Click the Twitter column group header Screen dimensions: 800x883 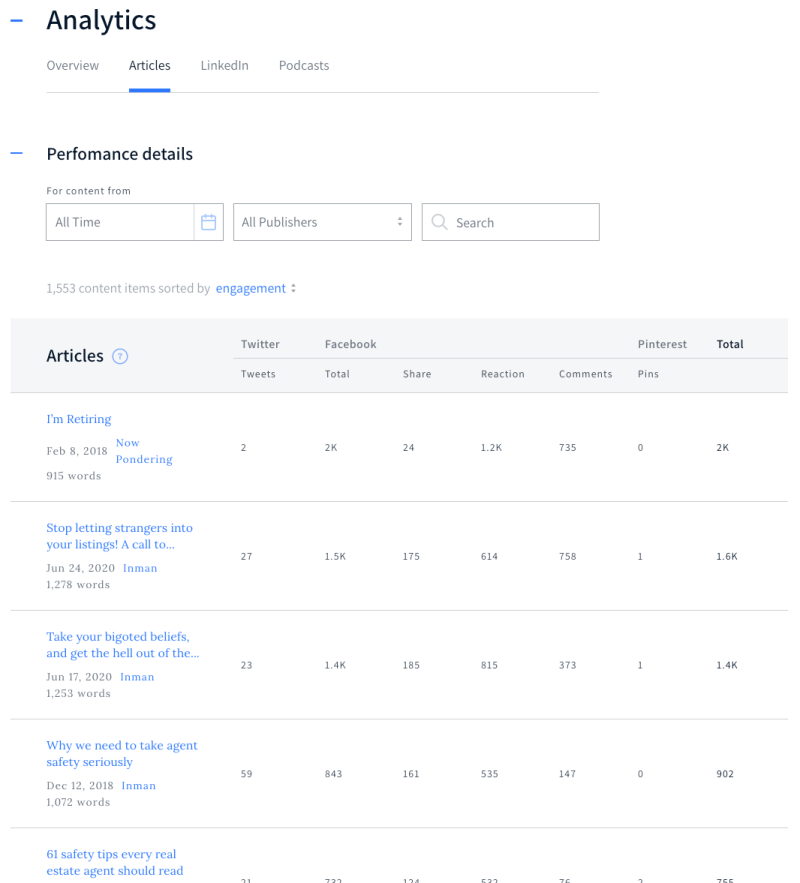(x=260, y=344)
